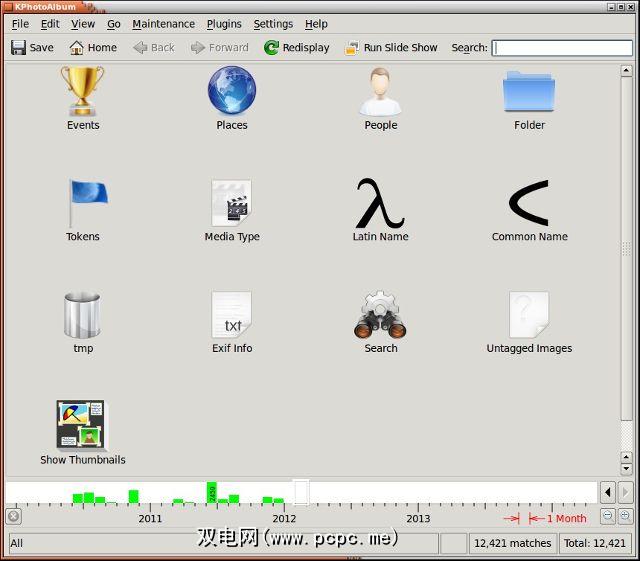Open the Common Name category icon
Viewport: 640px width, 561px height.
pos(529,203)
